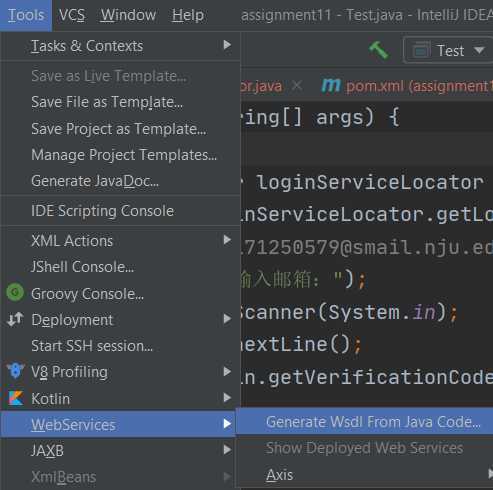Click the green Build hammer icon
Image resolution: width=493 pixels, height=490 pixels.
379,50
